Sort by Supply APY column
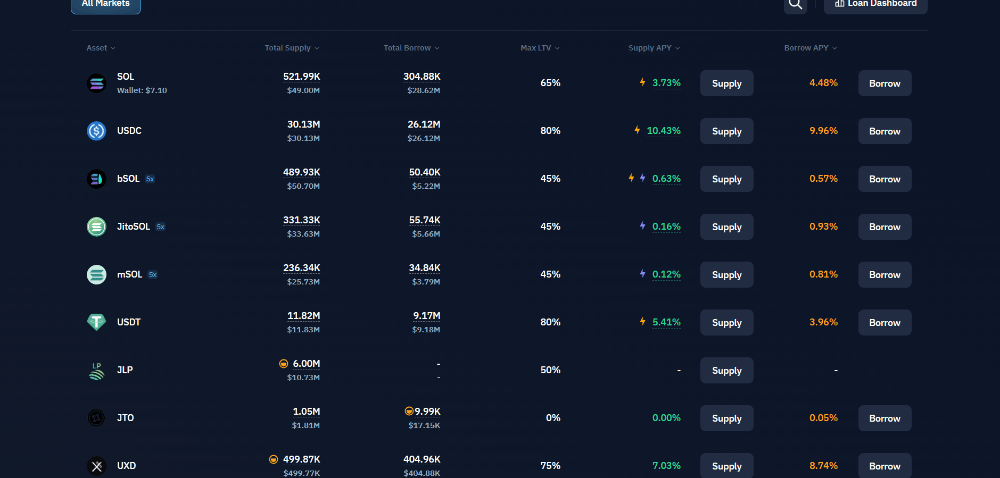Screen dimensions: 1000x478 (654, 48)
